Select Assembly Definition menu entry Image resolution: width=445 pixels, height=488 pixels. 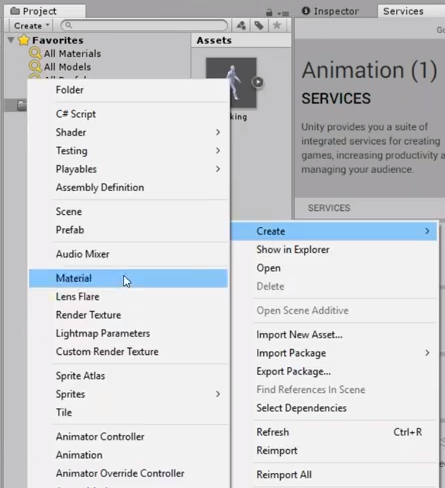(x=129, y=187)
